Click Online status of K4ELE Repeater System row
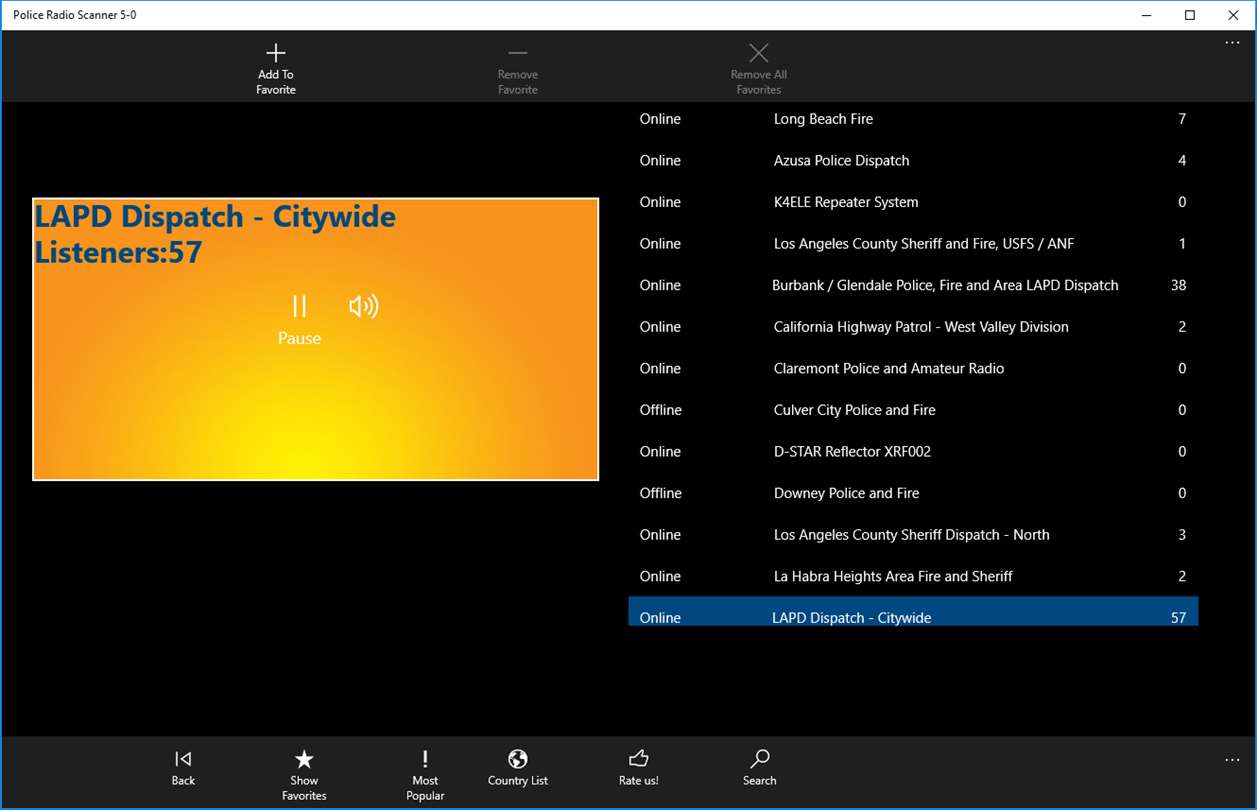The image size is (1257, 810). click(660, 202)
